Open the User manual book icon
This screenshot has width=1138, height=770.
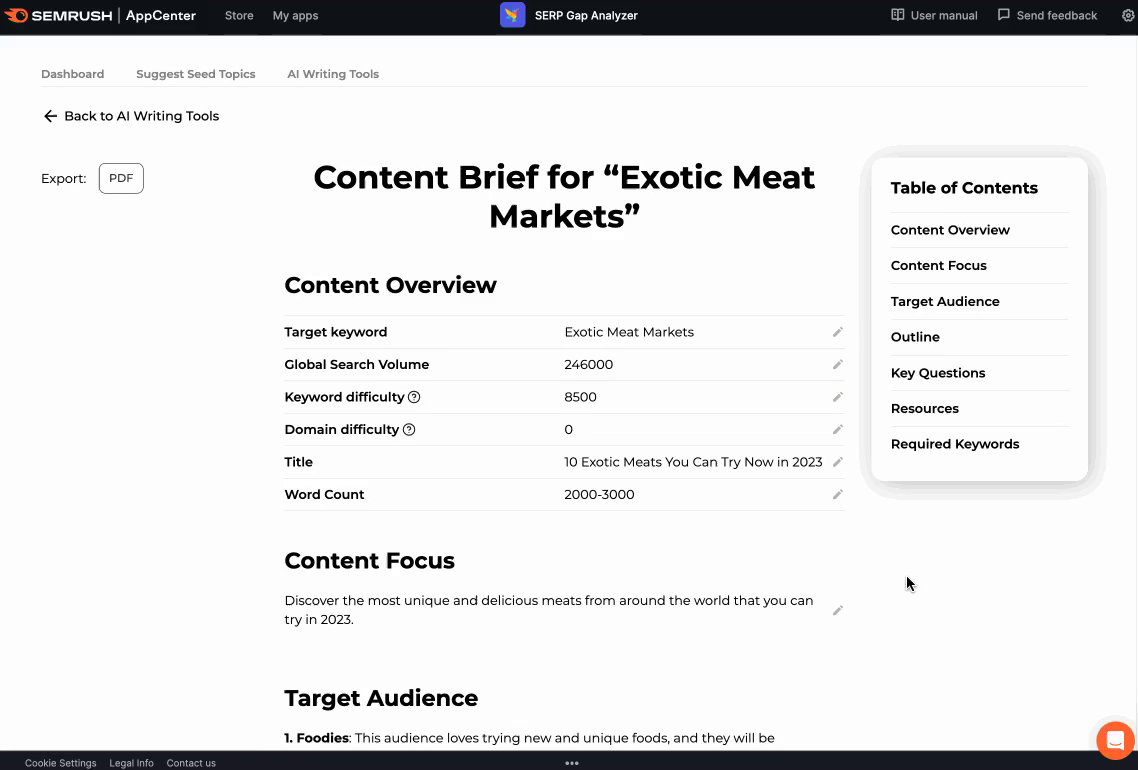898,15
